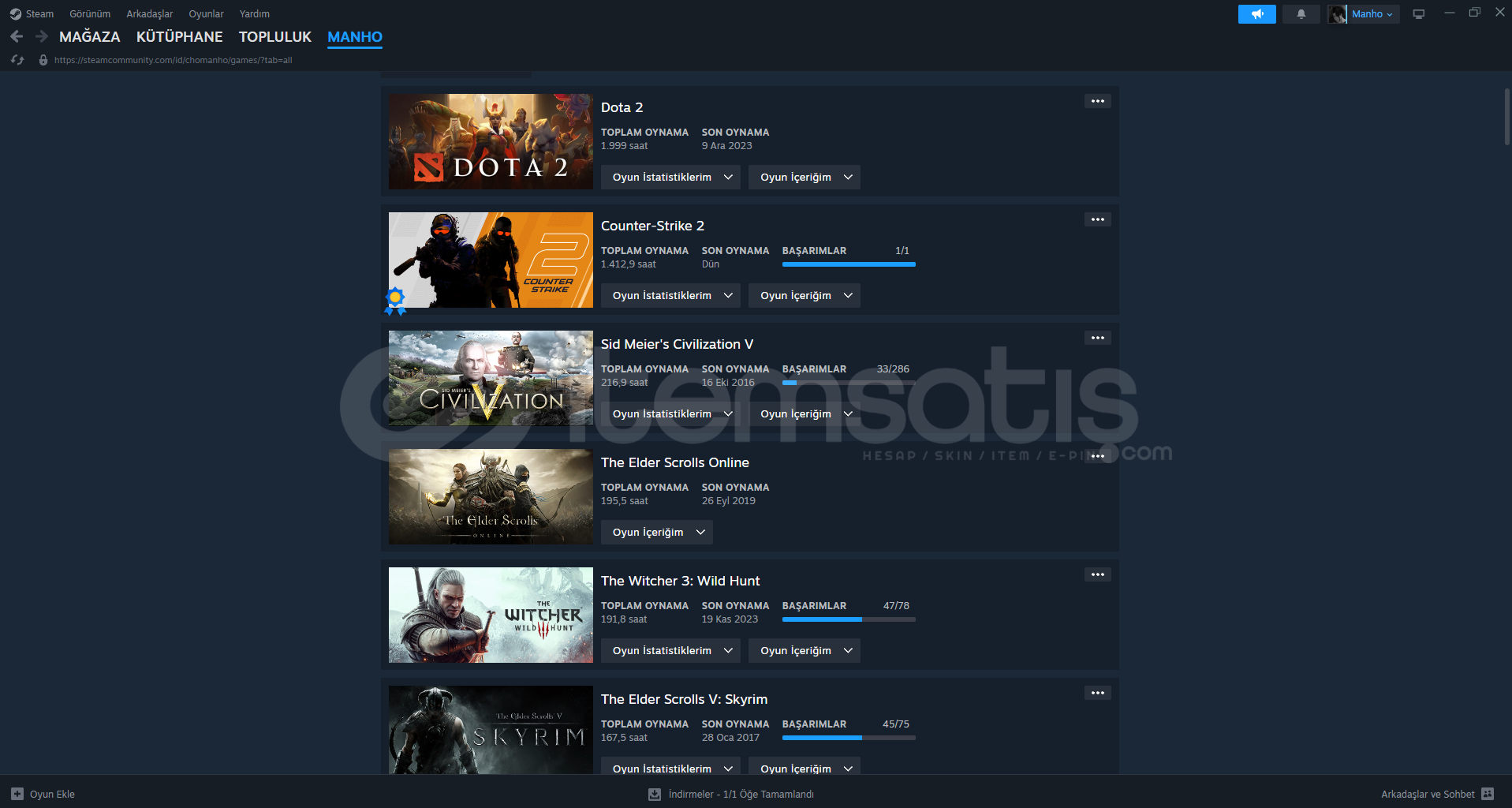Switch to Big Picture mode monitor icon

(x=1419, y=14)
